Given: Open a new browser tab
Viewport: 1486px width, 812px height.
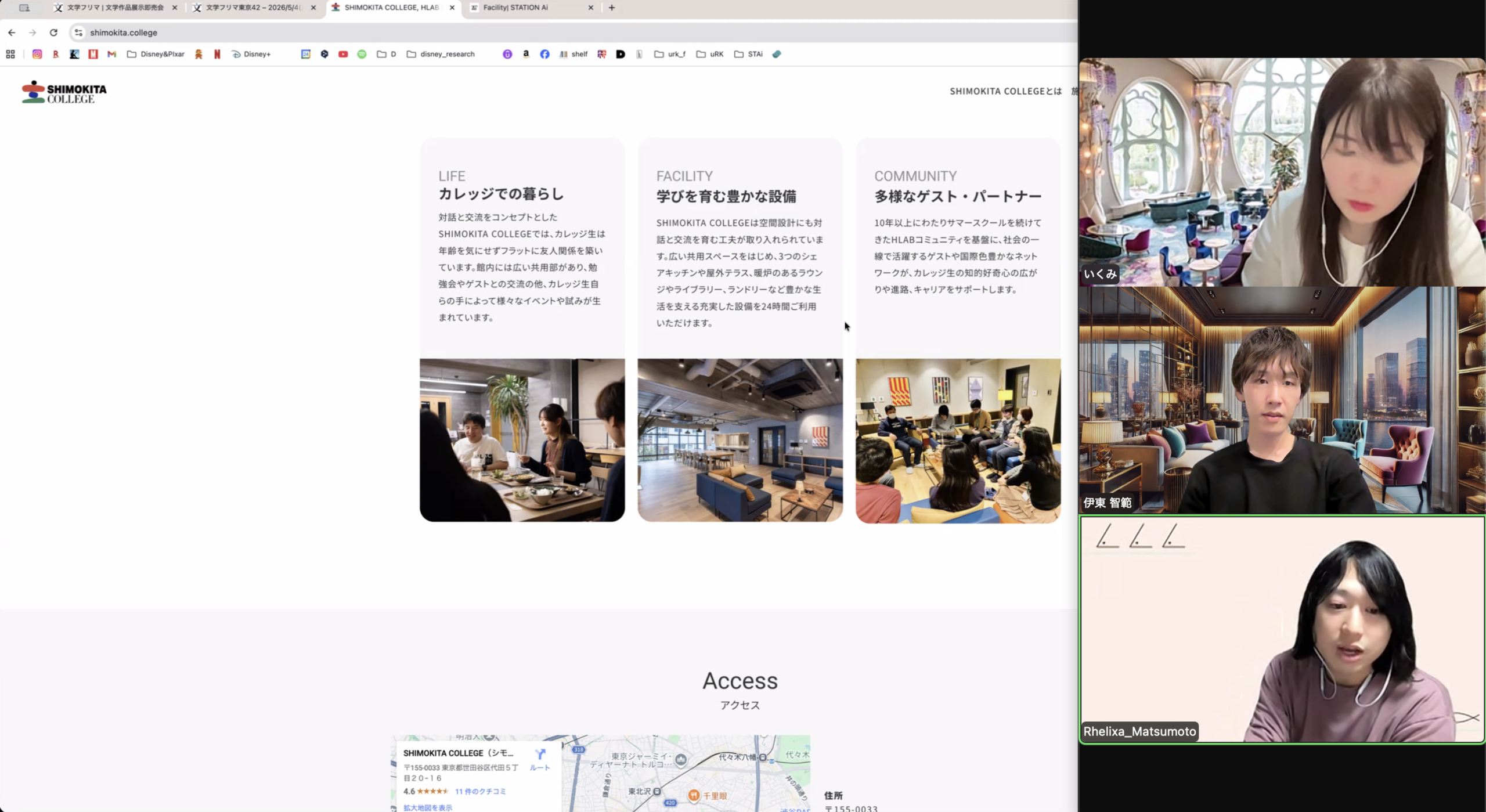Looking at the screenshot, I should click(612, 8).
